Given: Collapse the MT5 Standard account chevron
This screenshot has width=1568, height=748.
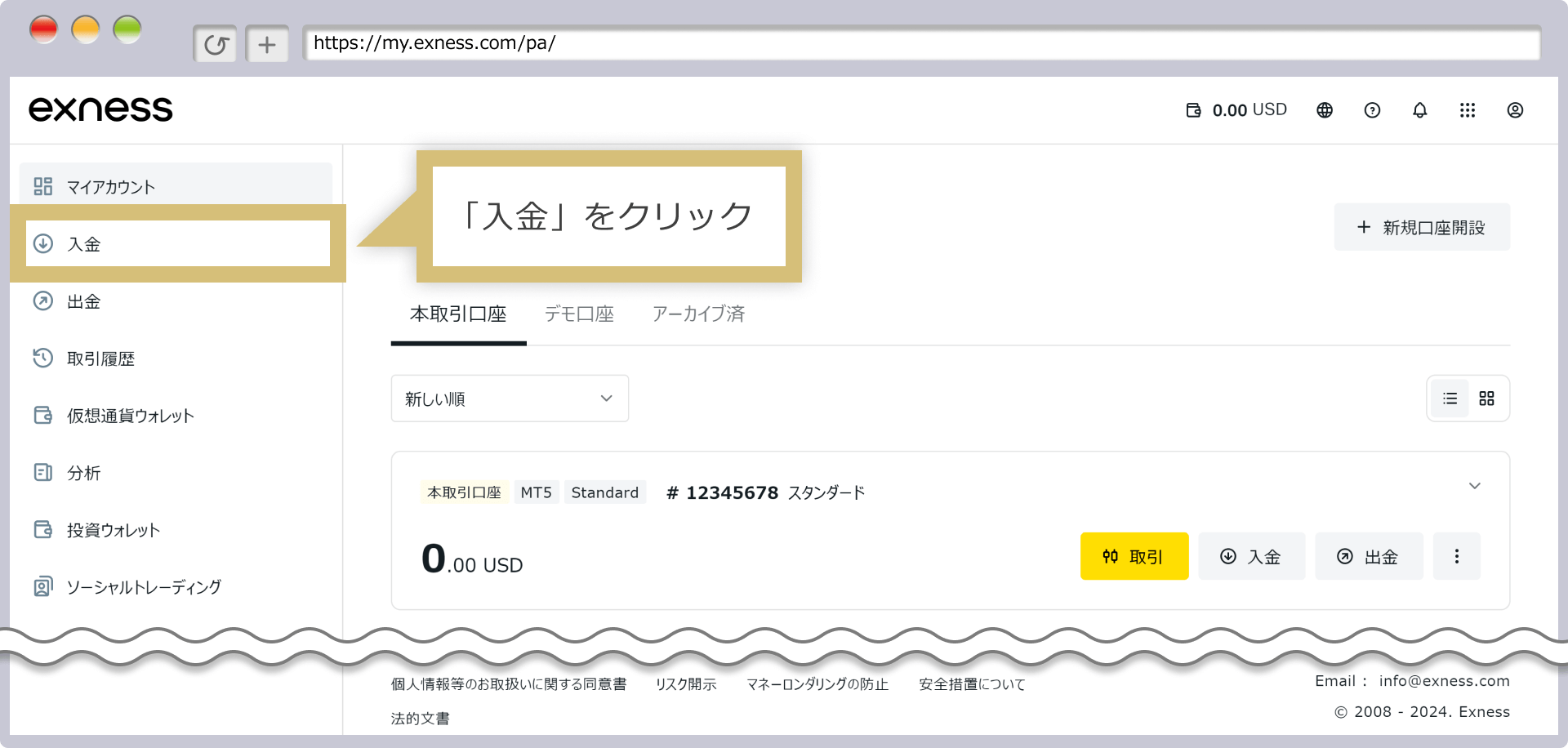Looking at the screenshot, I should click(x=1475, y=486).
